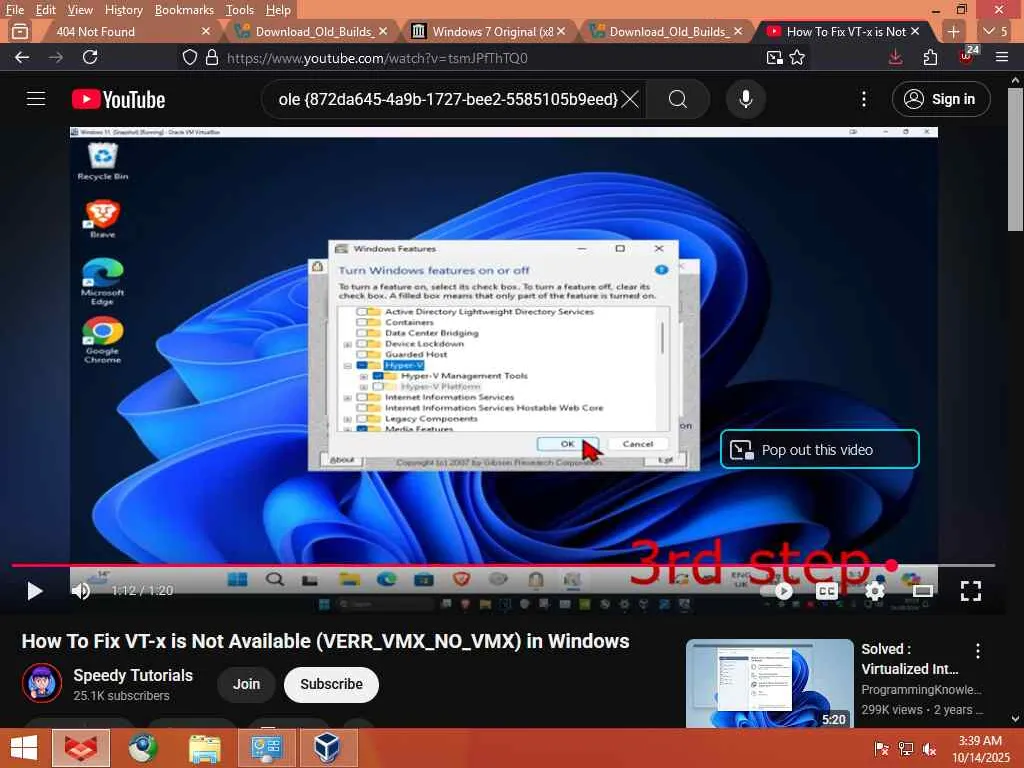Click picture-in-picture icon in address bar

click(775, 57)
